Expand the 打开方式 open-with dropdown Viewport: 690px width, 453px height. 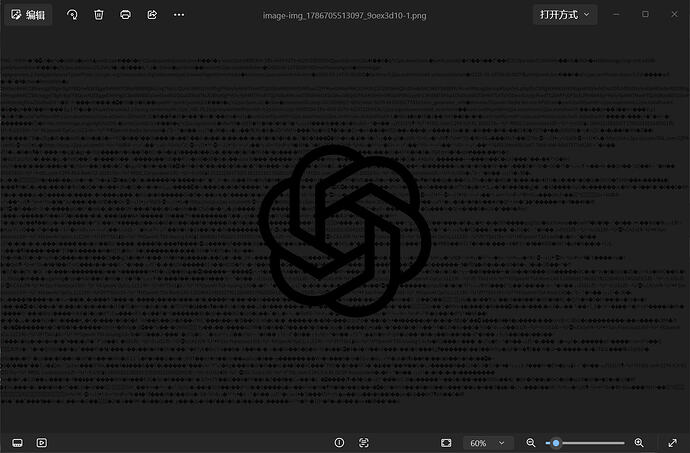click(x=565, y=15)
